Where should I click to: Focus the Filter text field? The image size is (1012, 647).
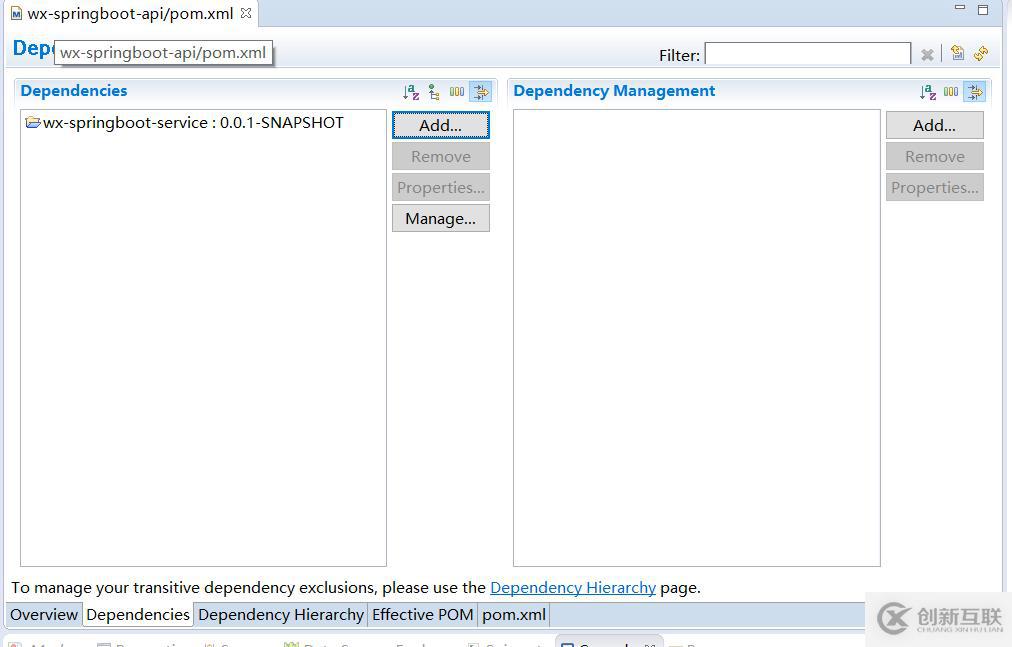807,54
